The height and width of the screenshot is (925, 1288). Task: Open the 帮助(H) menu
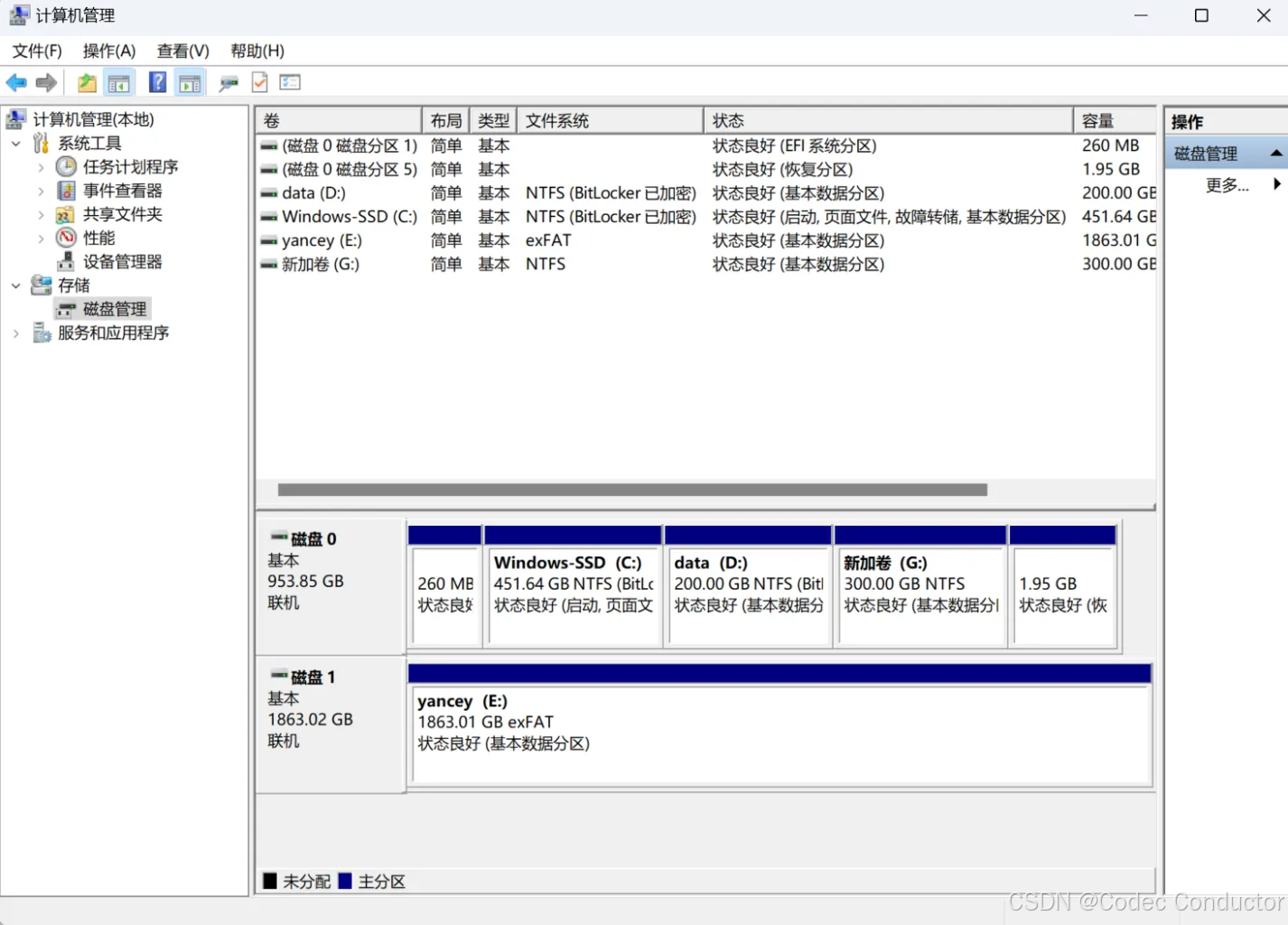257,51
